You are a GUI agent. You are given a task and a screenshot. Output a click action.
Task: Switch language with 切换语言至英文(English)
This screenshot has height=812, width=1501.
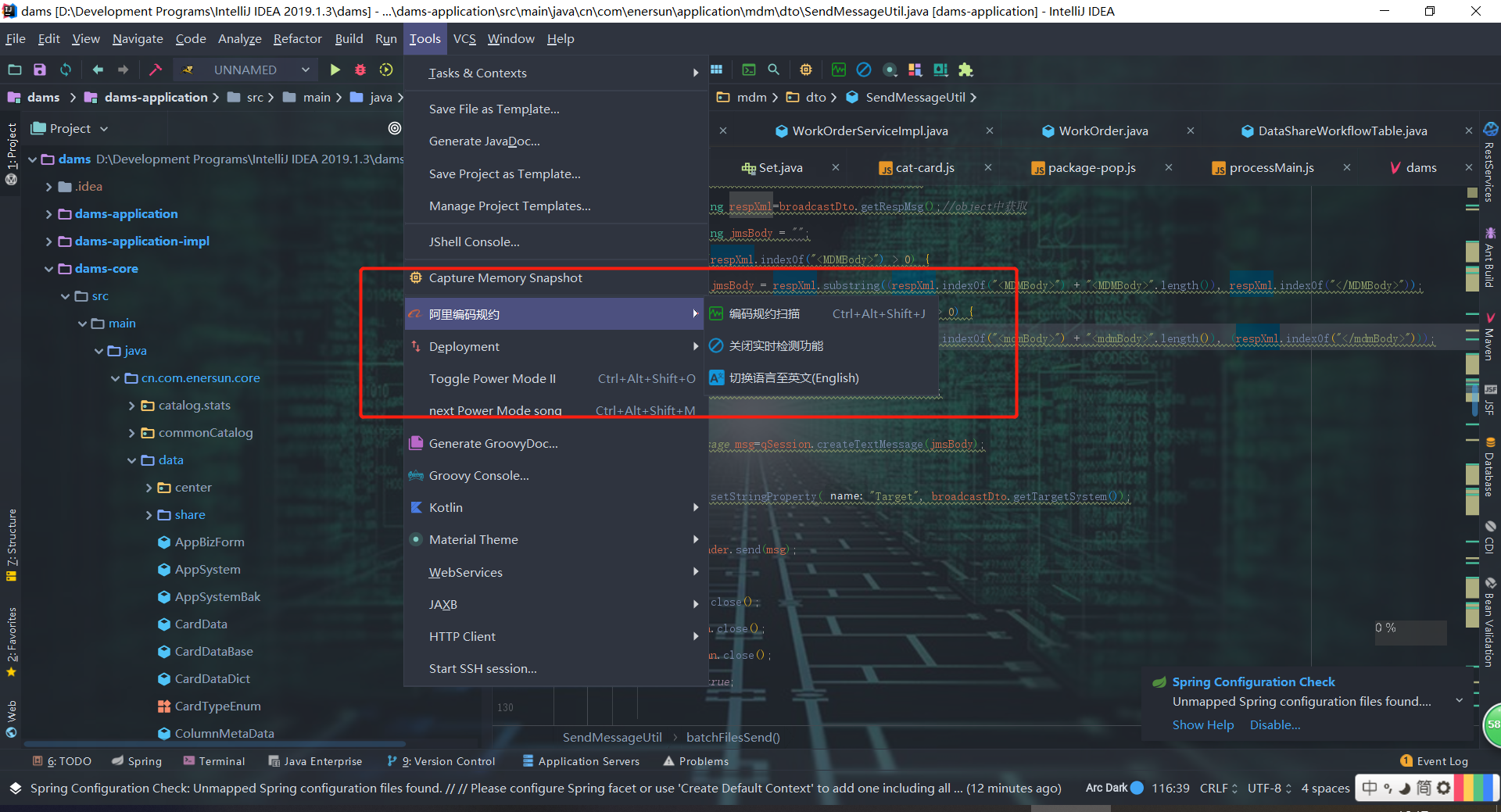pyautogui.click(x=822, y=377)
